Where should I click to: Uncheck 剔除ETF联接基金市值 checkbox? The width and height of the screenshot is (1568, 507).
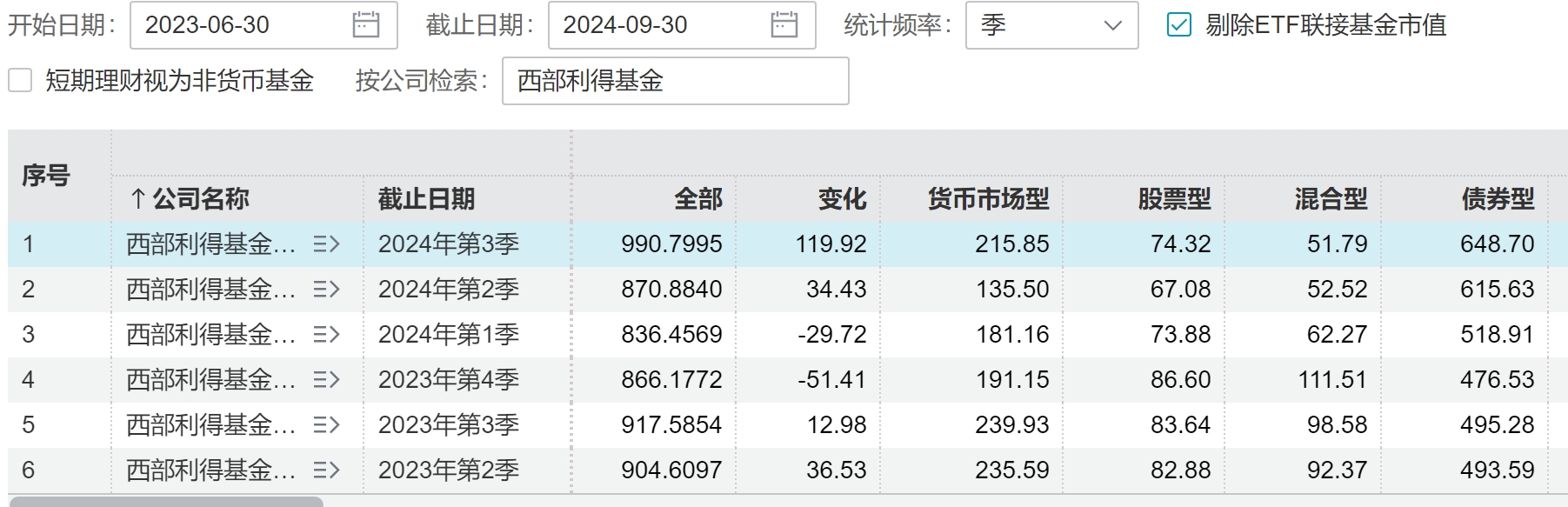coord(1178,25)
